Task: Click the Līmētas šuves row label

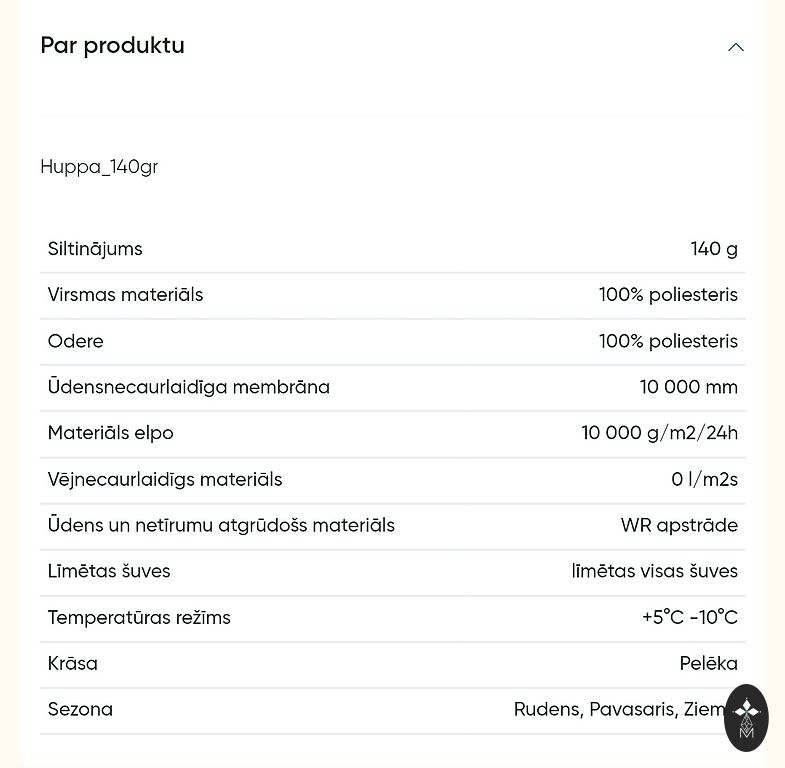Action: point(109,571)
